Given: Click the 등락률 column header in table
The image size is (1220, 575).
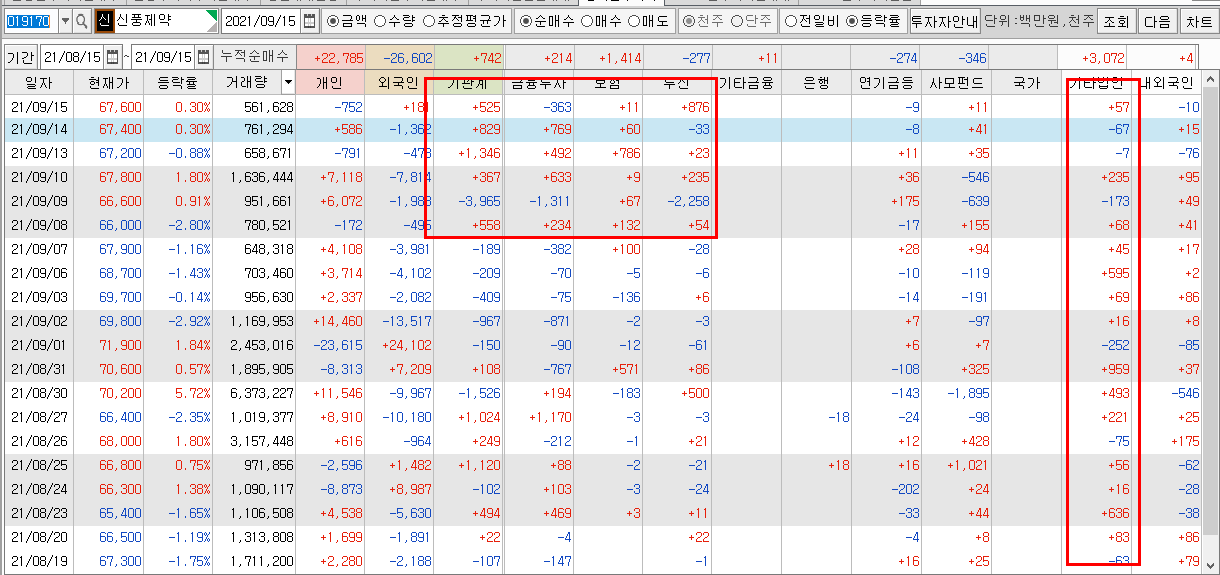Looking at the screenshot, I should (x=178, y=84).
